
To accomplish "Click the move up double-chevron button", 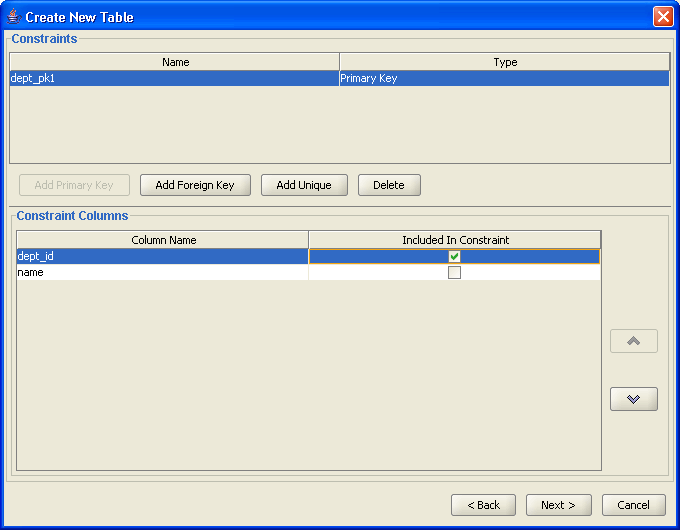I will (x=633, y=341).
